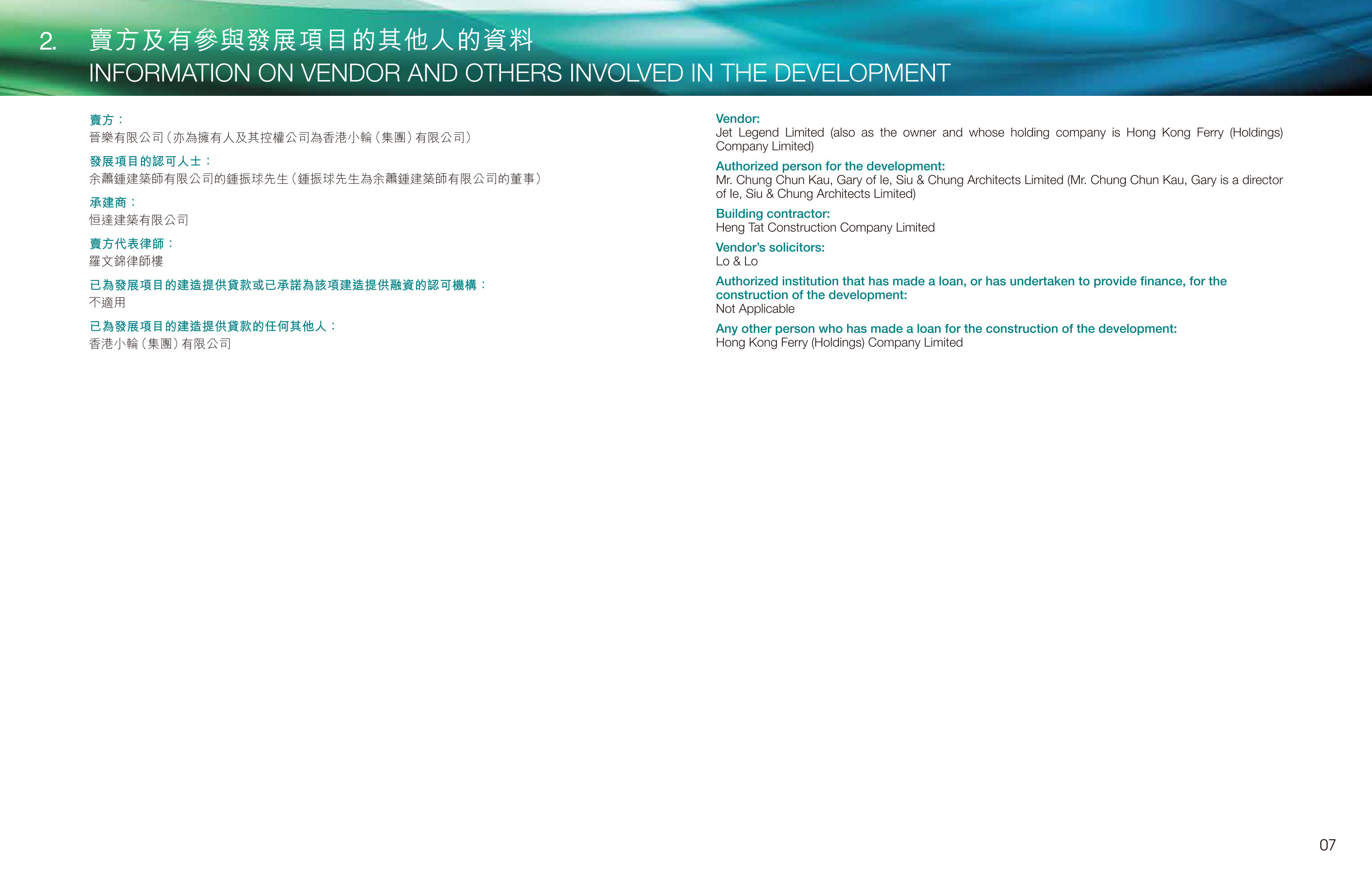1372x886 pixels.
Task: Select Hong Kong Ferry (Holdings) Company Limited last line
Action: point(839,342)
